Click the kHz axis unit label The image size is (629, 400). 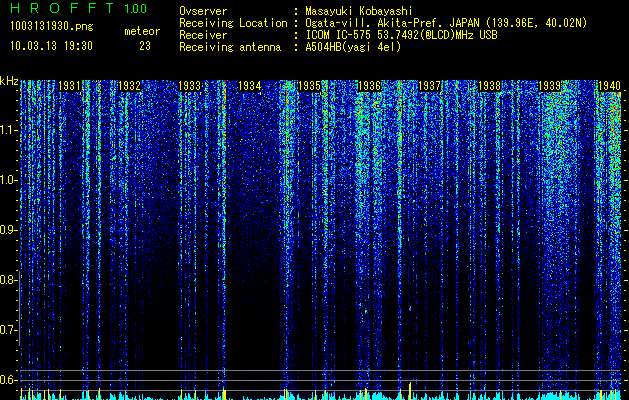(x=9, y=81)
